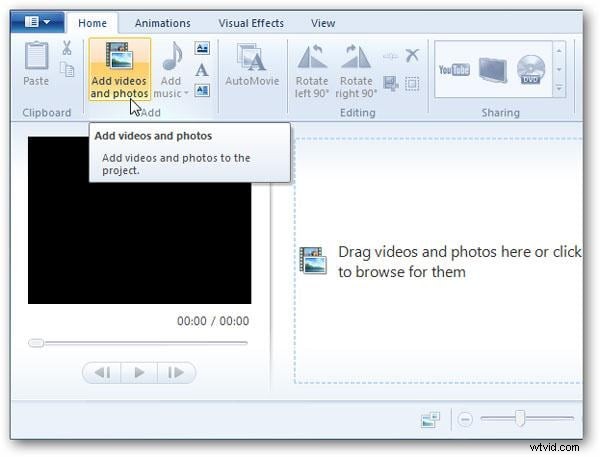This screenshot has width=600, height=457.
Task: Click the Add music note icon
Action: (x=172, y=57)
